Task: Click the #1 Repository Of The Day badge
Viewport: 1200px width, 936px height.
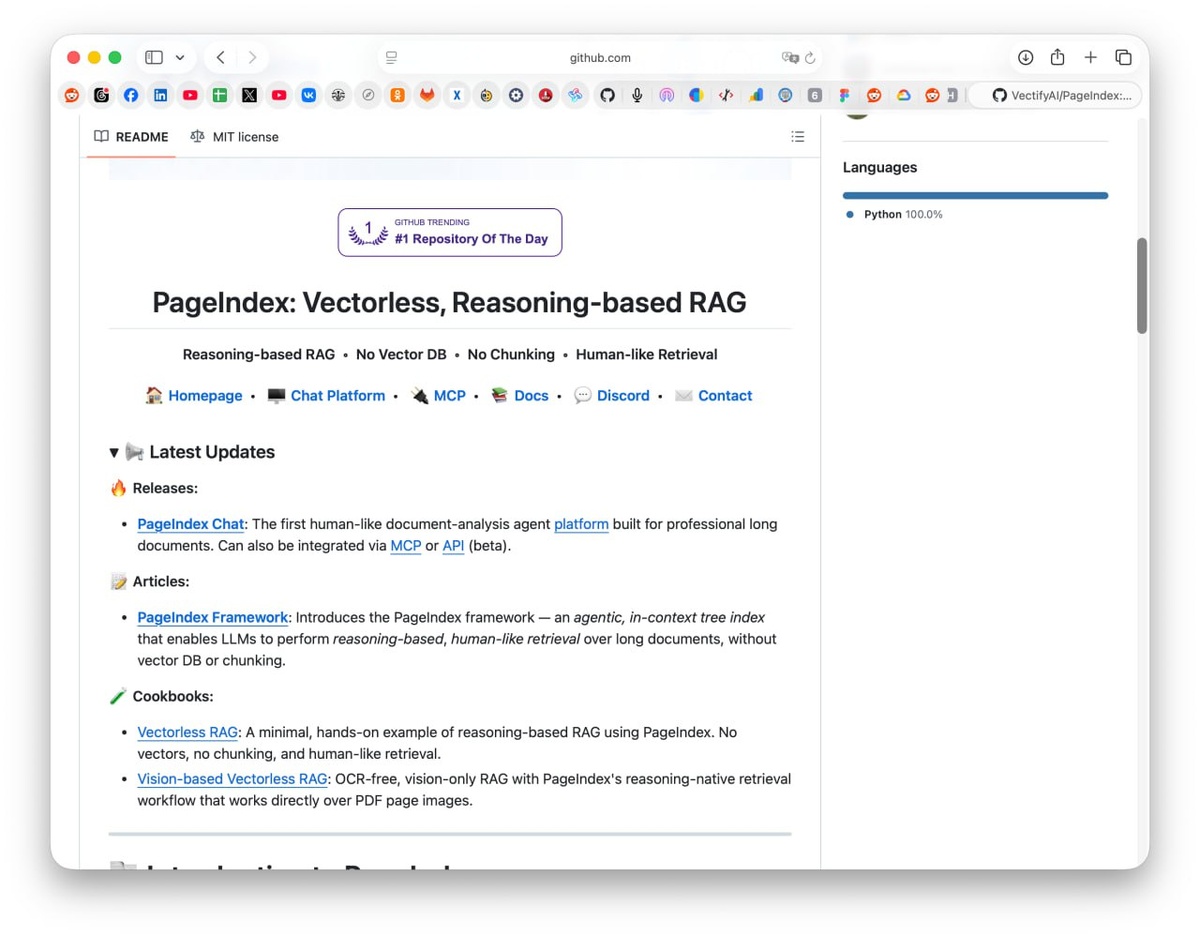Action: (x=450, y=232)
